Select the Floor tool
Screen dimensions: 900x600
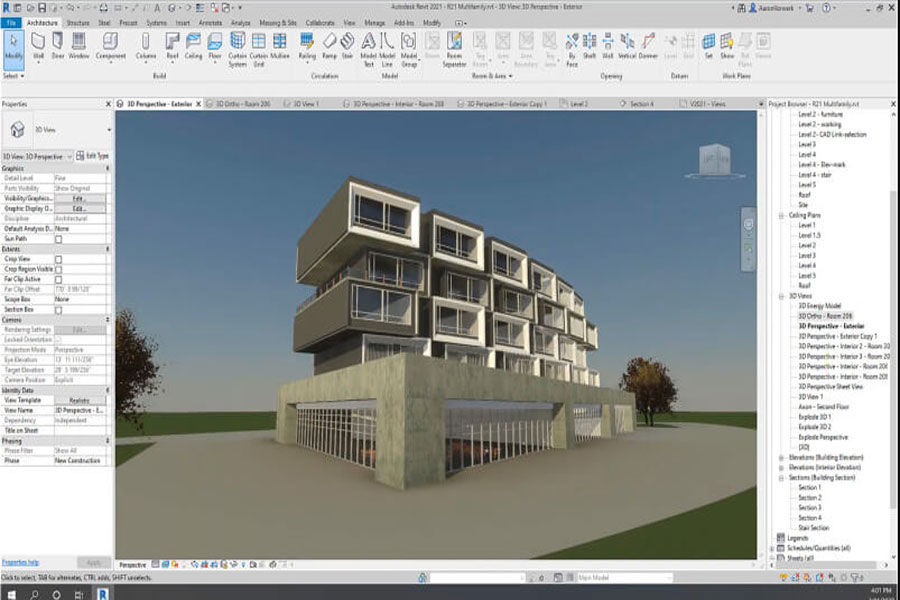pos(215,46)
